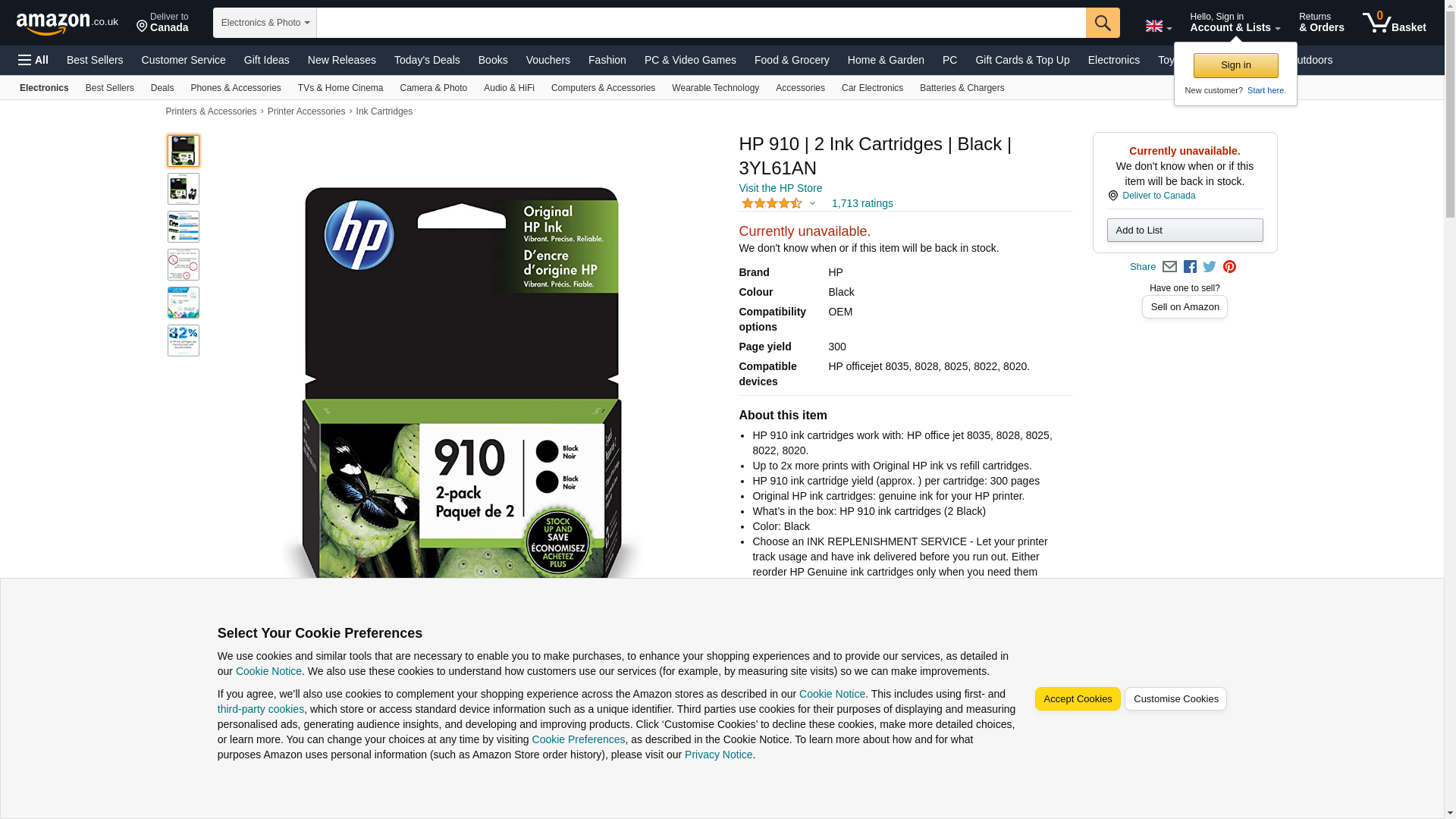Screen dimensions: 1456x819
Task: Click the Accept Cookies button
Action: tap(1077, 699)
